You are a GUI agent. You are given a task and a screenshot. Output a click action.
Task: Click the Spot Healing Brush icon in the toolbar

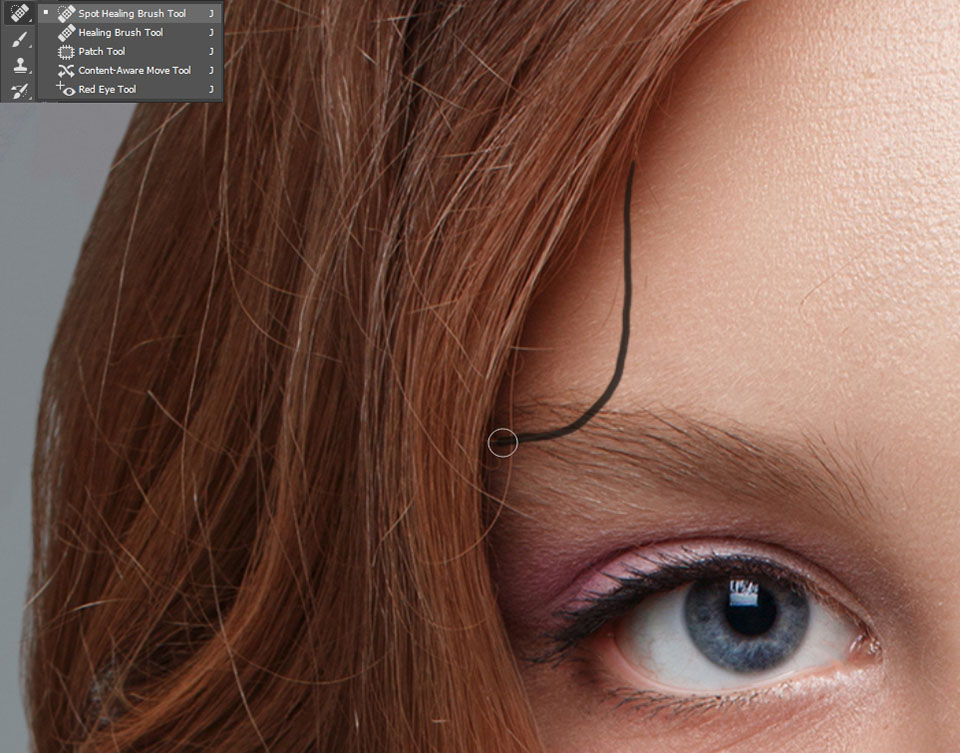pos(18,15)
